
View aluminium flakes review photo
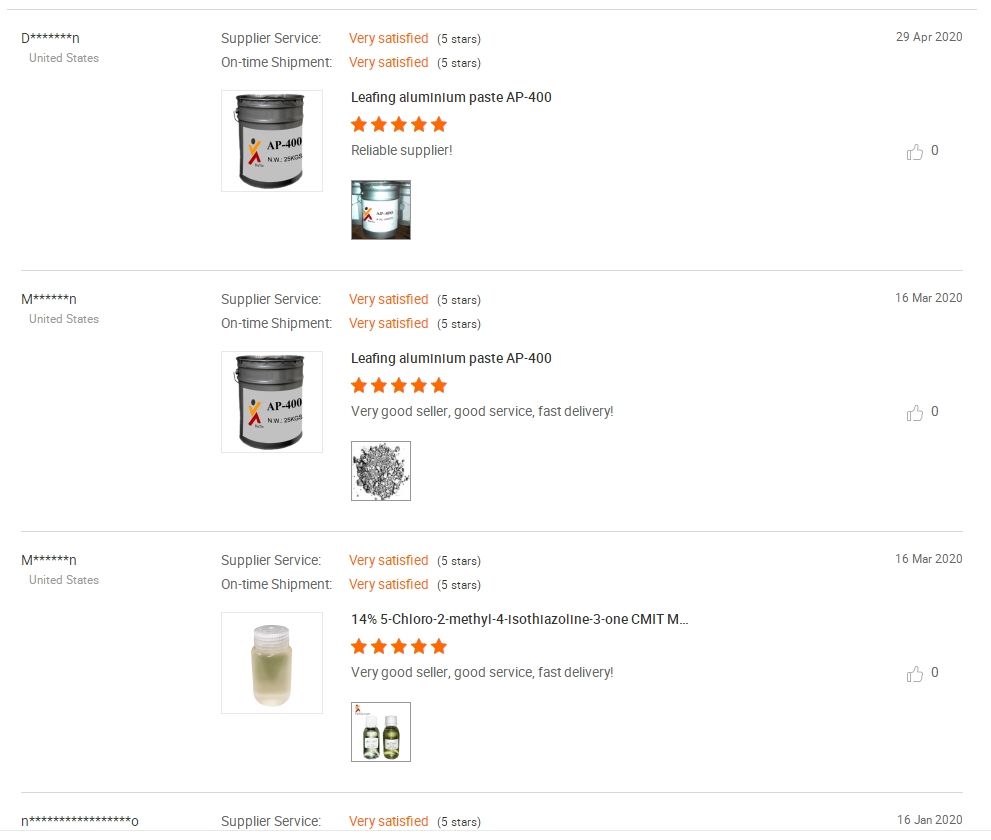tap(381, 471)
